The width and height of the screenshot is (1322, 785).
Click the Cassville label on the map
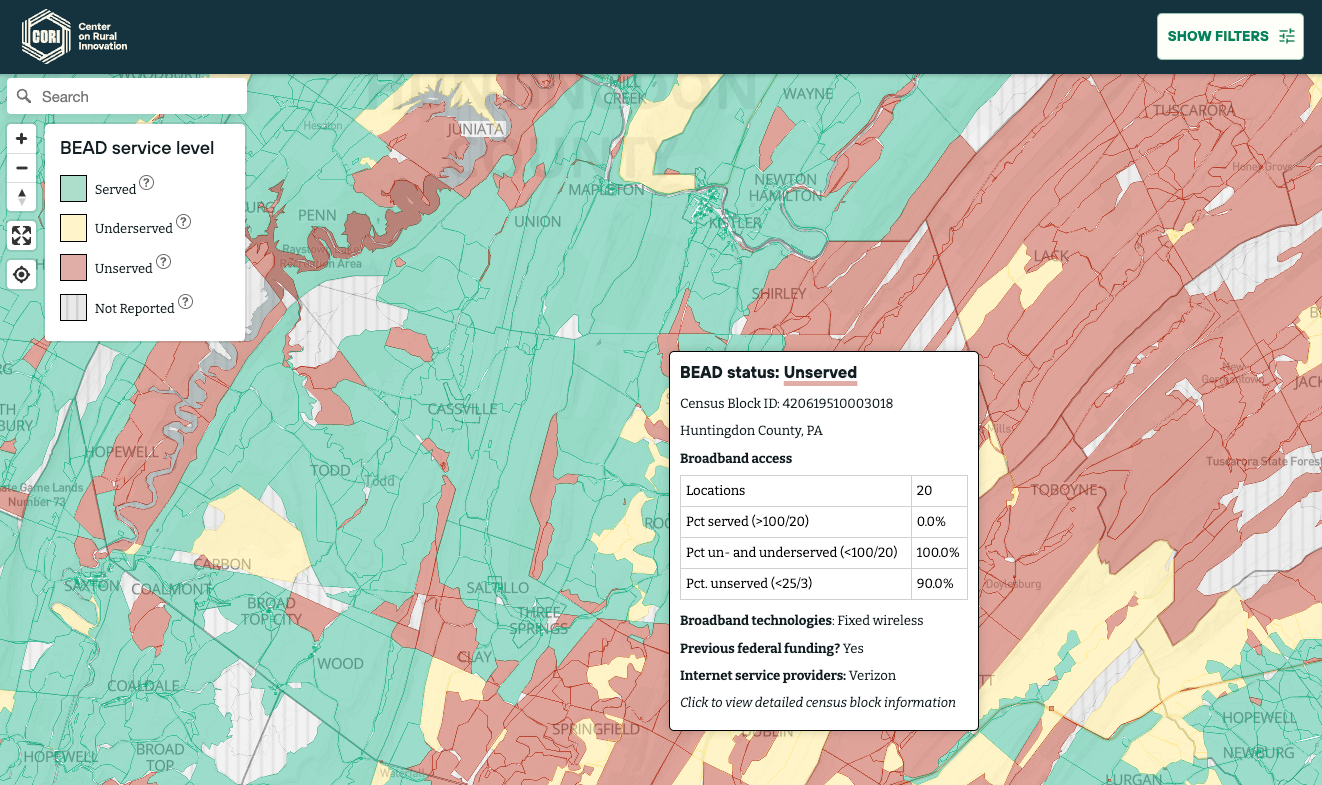coord(462,409)
